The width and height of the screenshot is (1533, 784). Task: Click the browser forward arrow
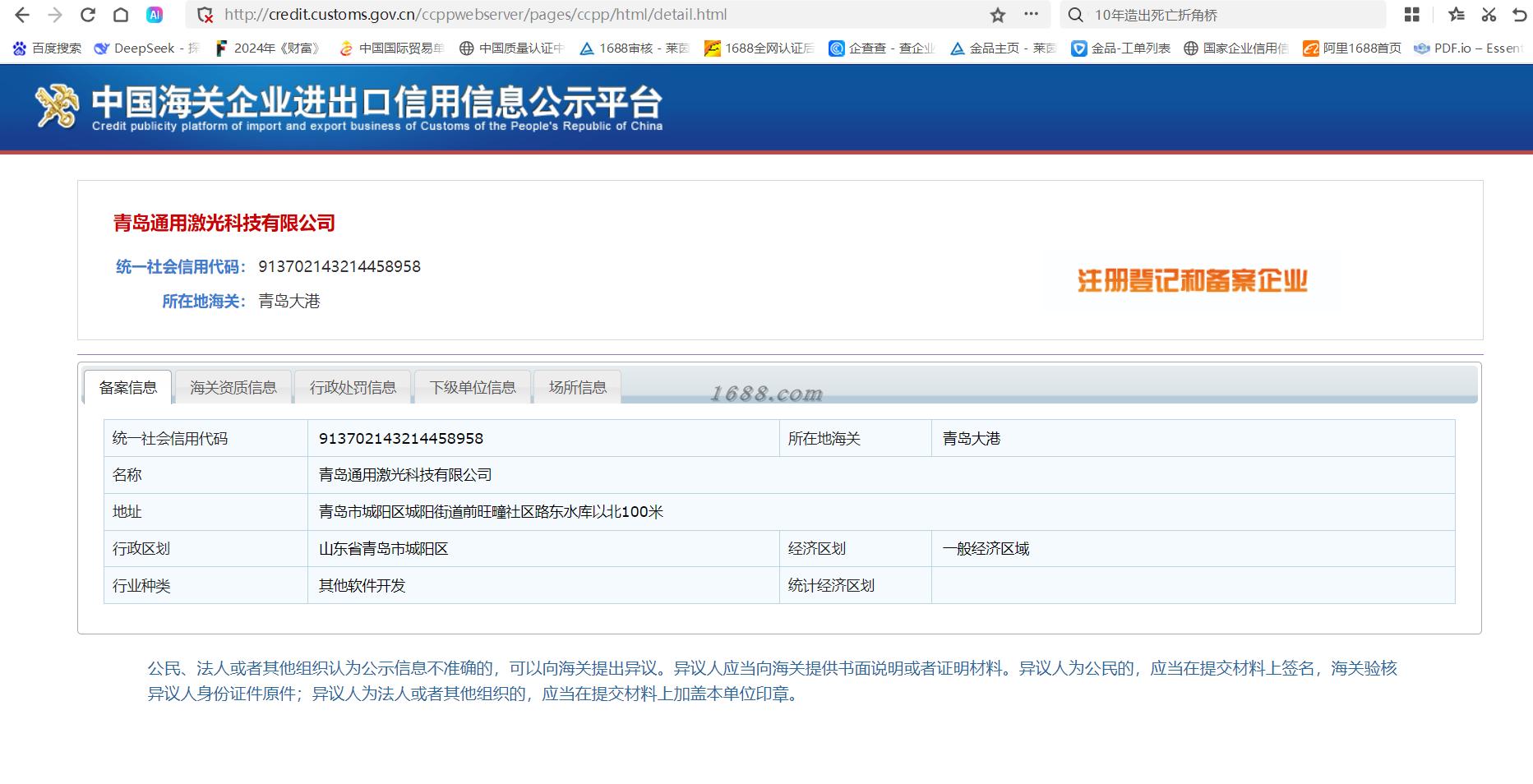pyautogui.click(x=55, y=15)
